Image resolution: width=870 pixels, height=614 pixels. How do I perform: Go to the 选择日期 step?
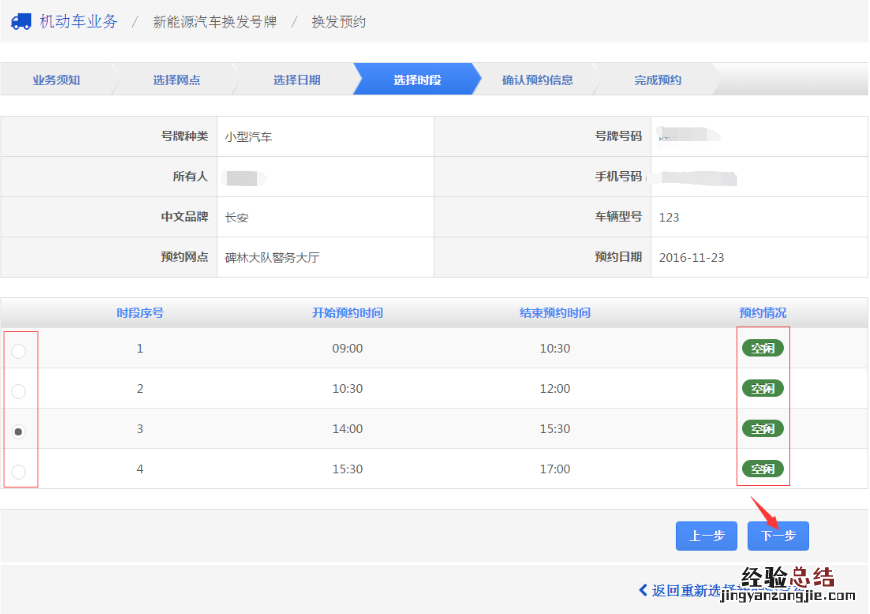(296, 80)
